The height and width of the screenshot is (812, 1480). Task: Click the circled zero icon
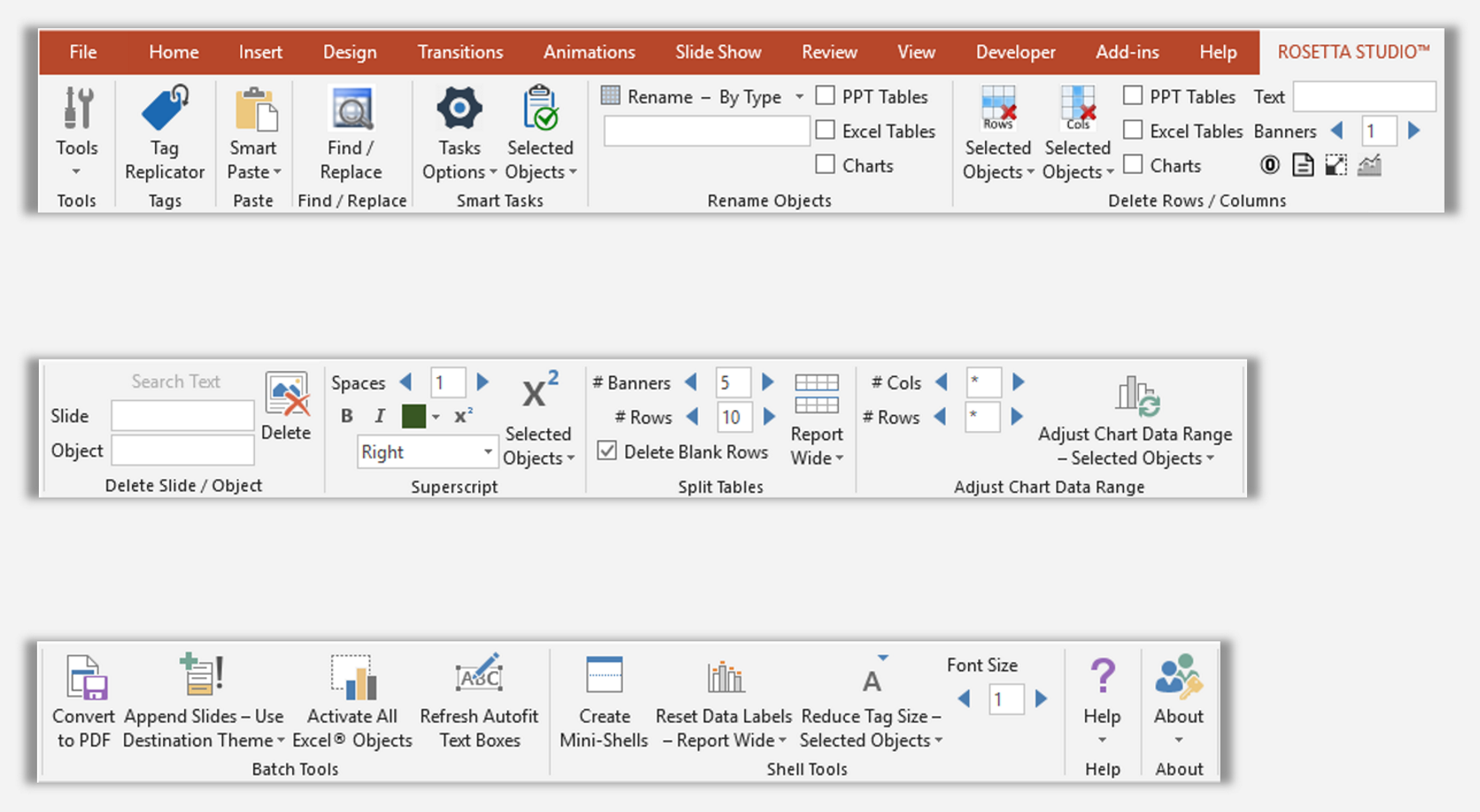click(1270, 165)
